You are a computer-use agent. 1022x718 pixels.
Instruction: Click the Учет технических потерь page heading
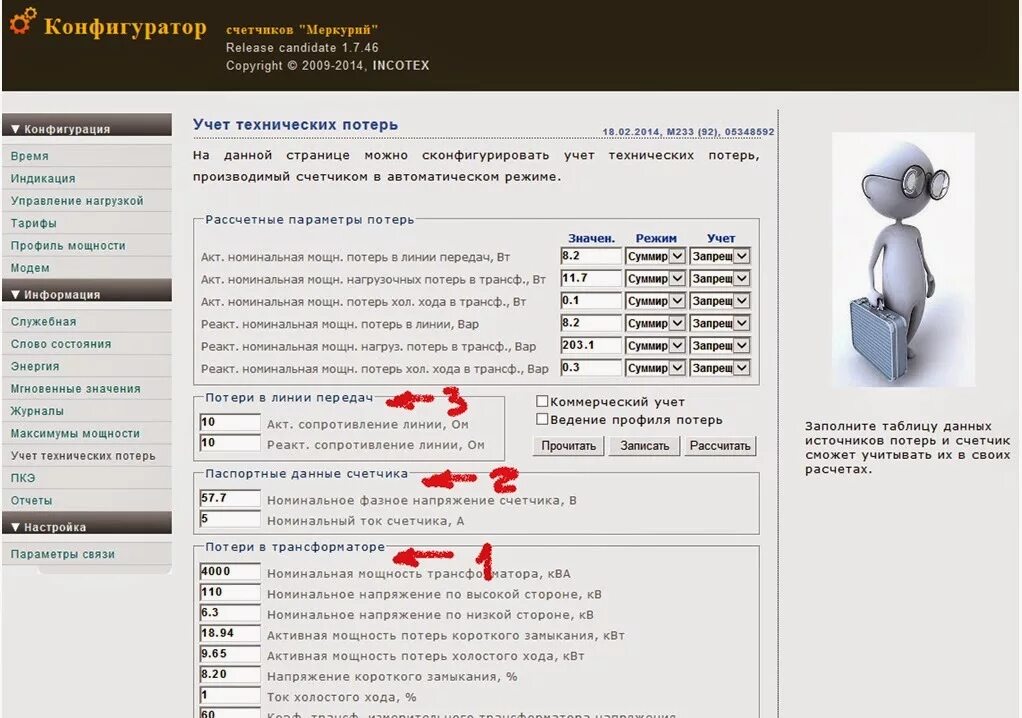[x=295, y=124]
